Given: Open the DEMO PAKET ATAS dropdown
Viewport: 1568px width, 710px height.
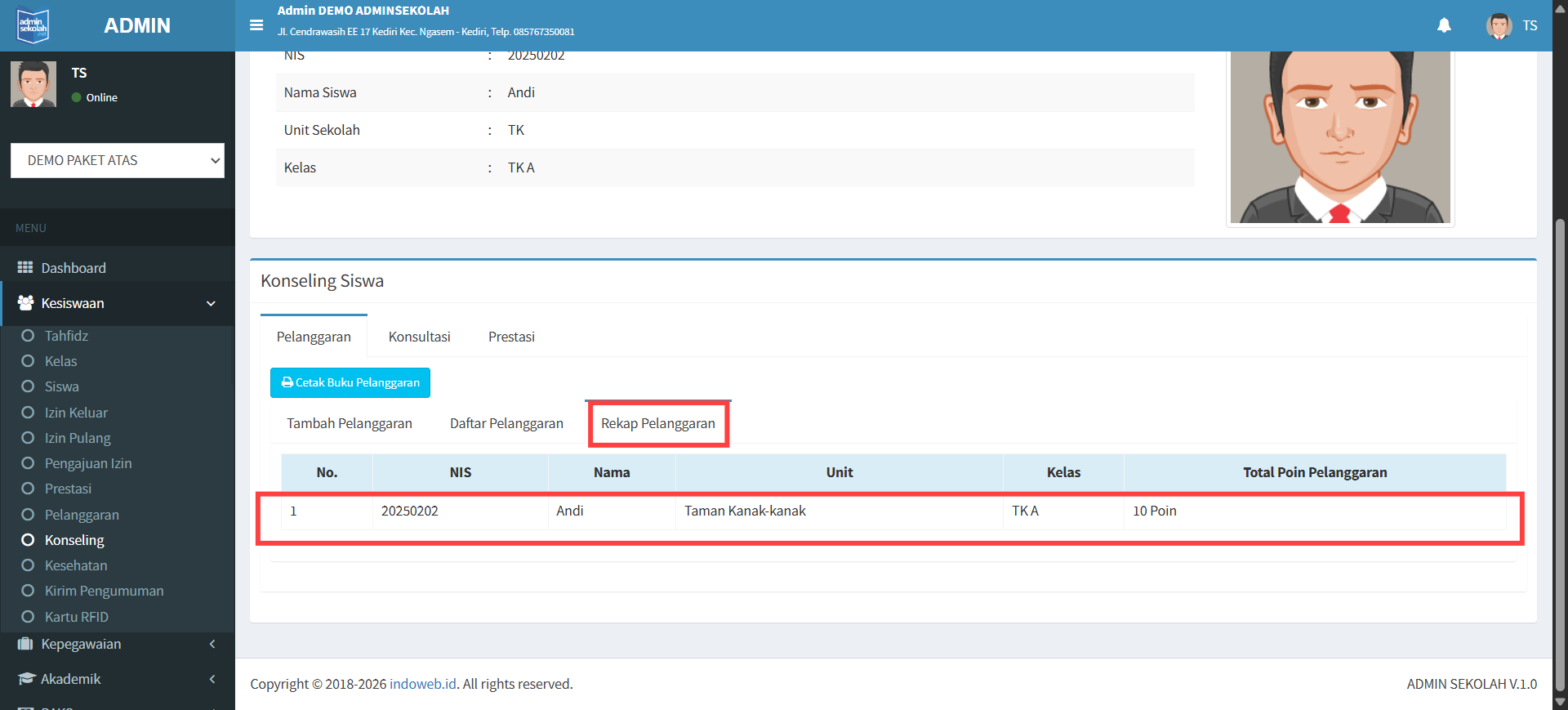Looking at the screenshot, I should click(x=118, y=161).
